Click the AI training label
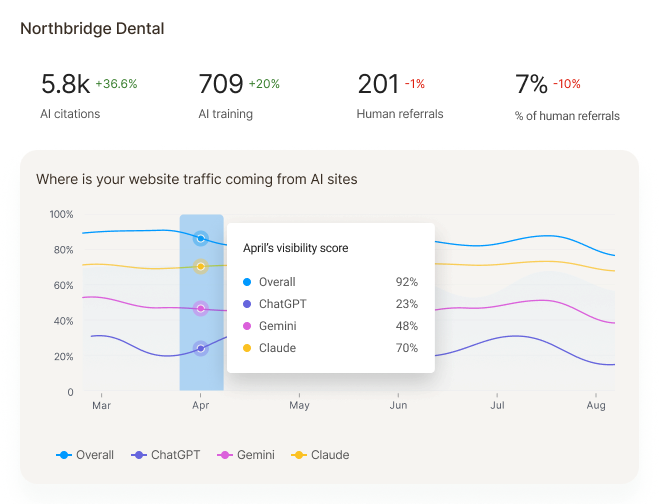The height and width of the screenshot is (504, 659). tap(226, 114)
